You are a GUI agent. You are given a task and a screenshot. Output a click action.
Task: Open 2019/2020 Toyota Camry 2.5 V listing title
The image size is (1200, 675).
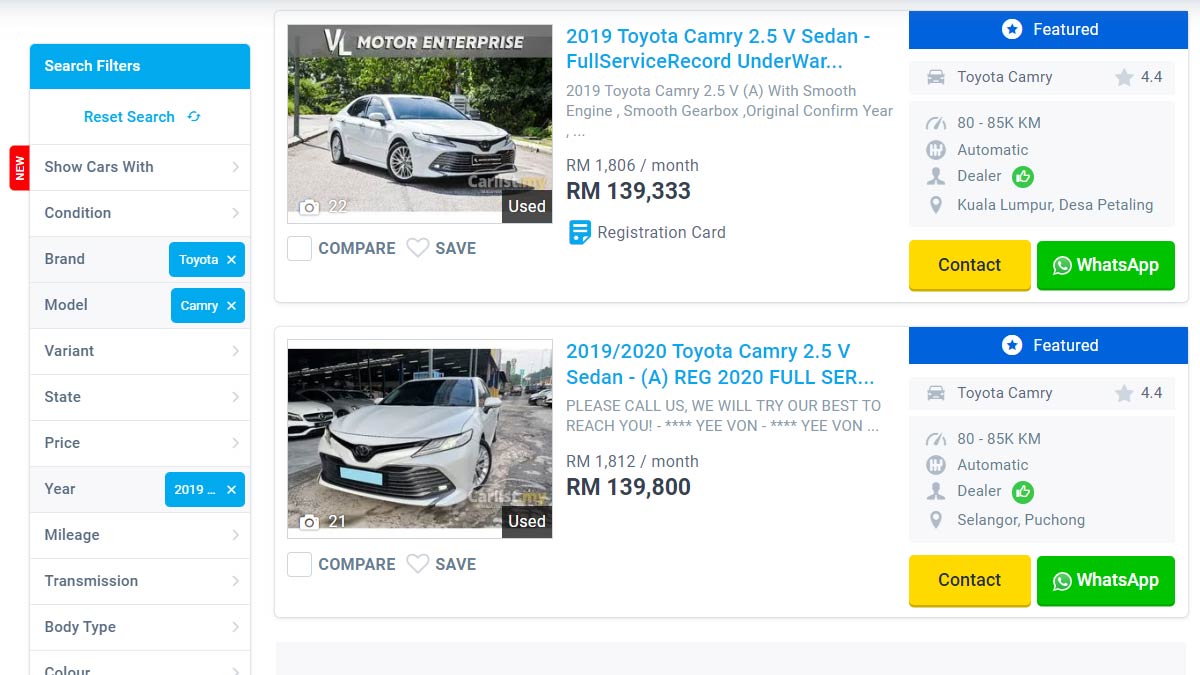(719, 364)
